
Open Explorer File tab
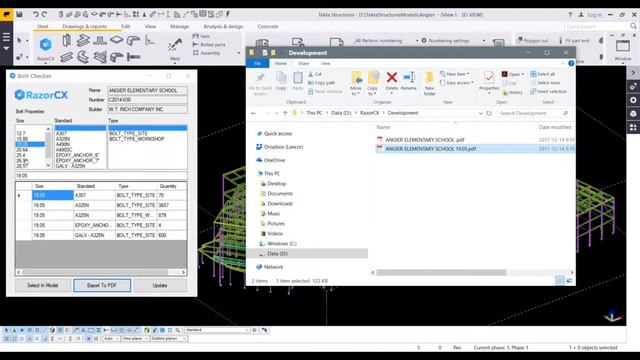tap(258, 63)
